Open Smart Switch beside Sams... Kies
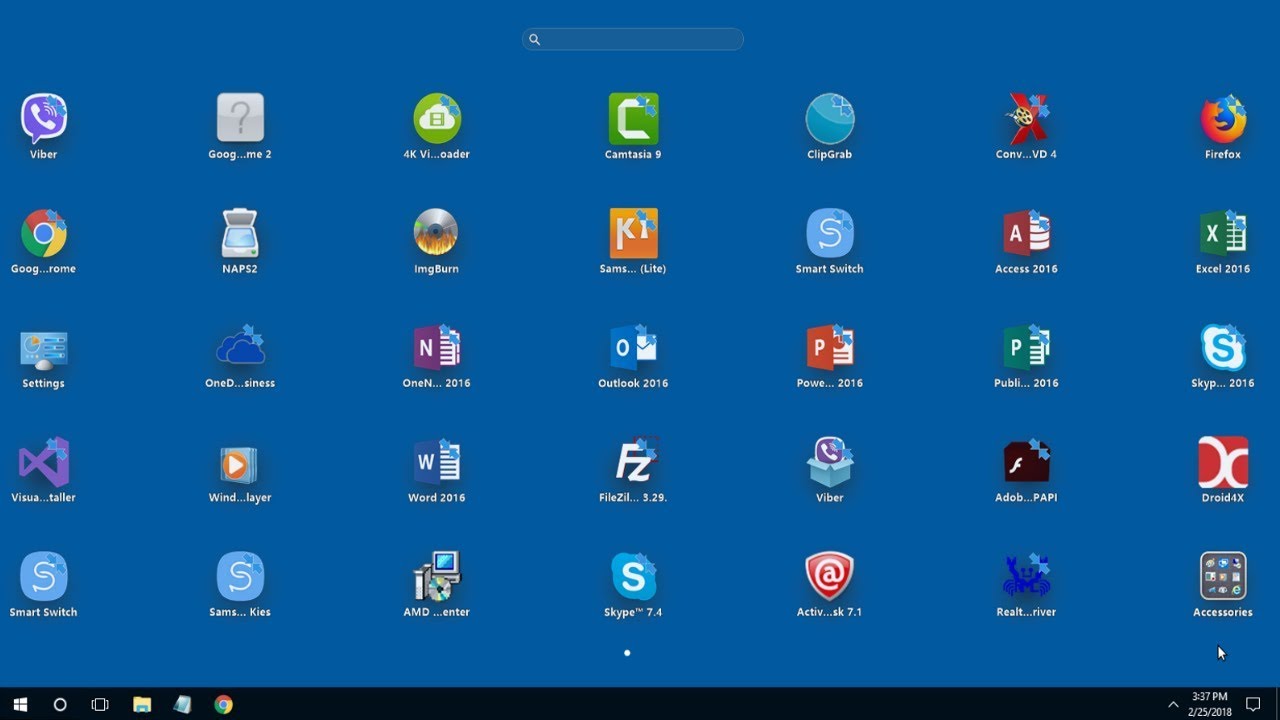This screenshot has width=1280, height=720. [43, 577]
